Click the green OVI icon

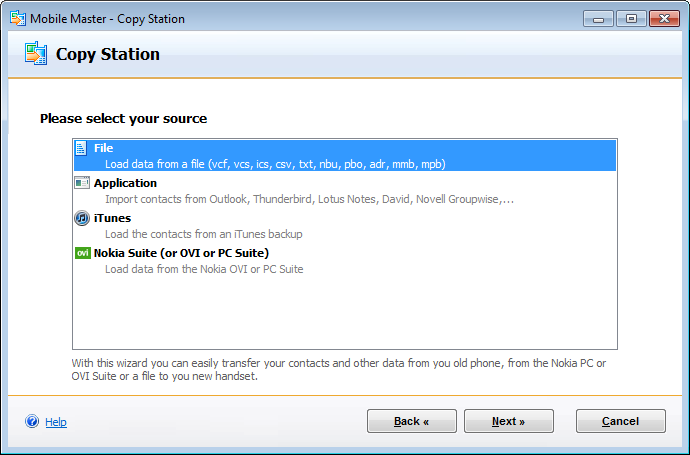click(x=82, y=253)
